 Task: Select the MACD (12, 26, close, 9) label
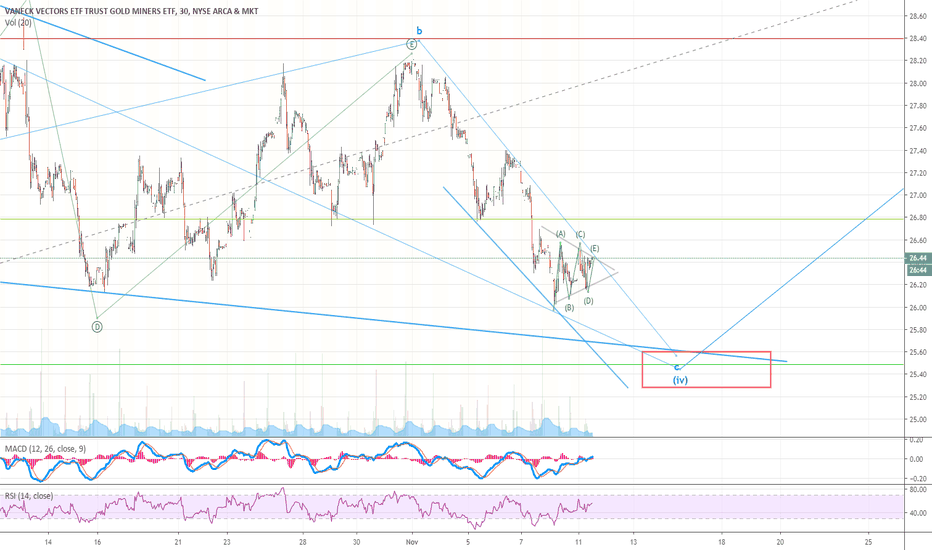click(45, 449)
